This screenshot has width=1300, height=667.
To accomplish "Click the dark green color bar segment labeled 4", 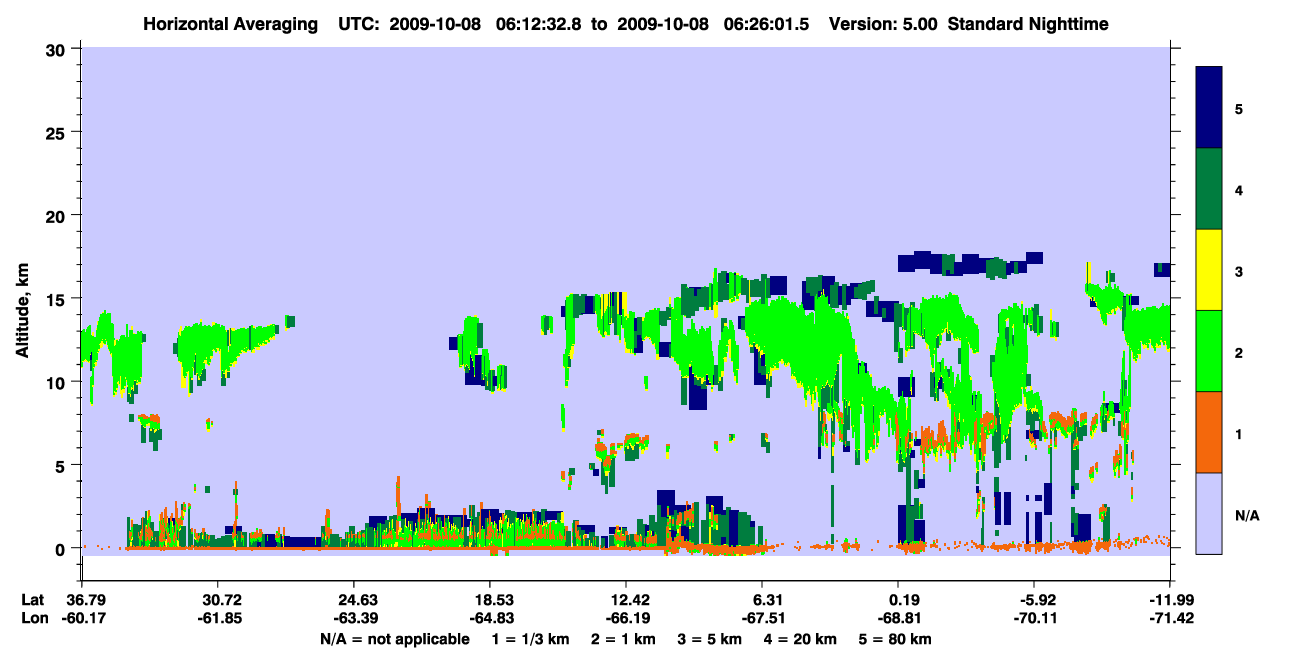I will pos(1209,189).
